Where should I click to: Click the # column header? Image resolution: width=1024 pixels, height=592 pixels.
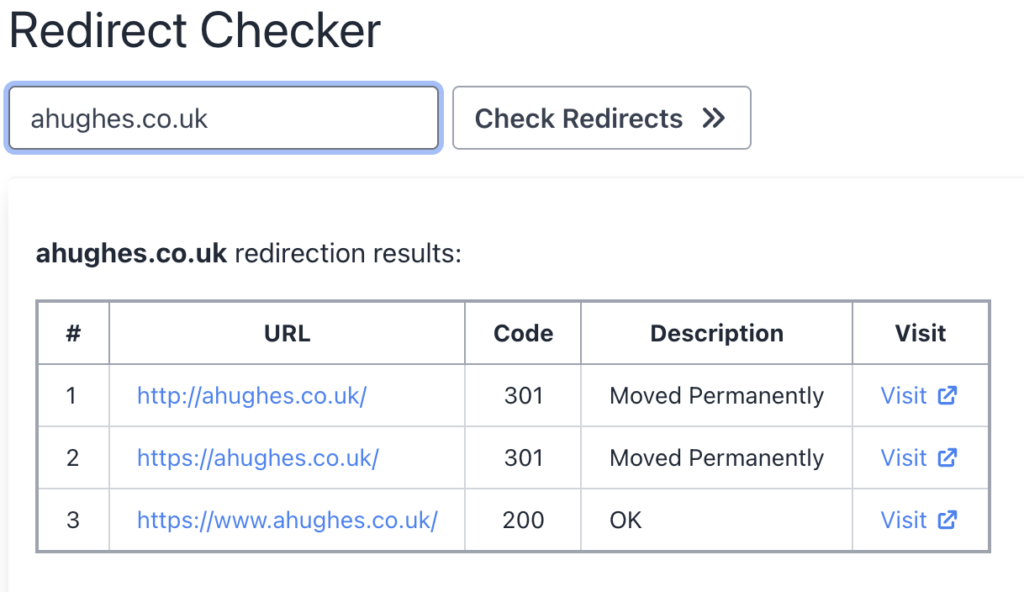[73, 333]
